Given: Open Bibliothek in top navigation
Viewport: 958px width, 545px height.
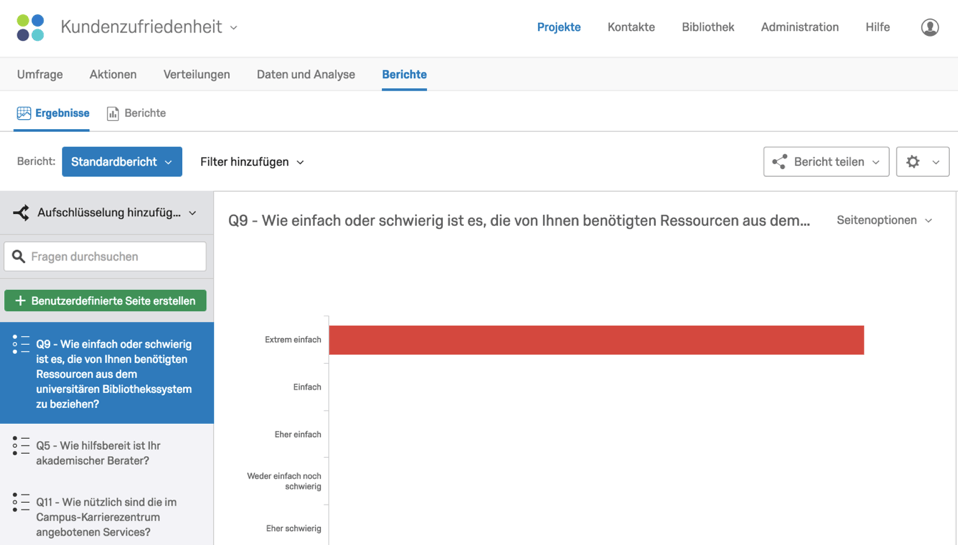Looking at the screenshot, I should click(708, 27).
